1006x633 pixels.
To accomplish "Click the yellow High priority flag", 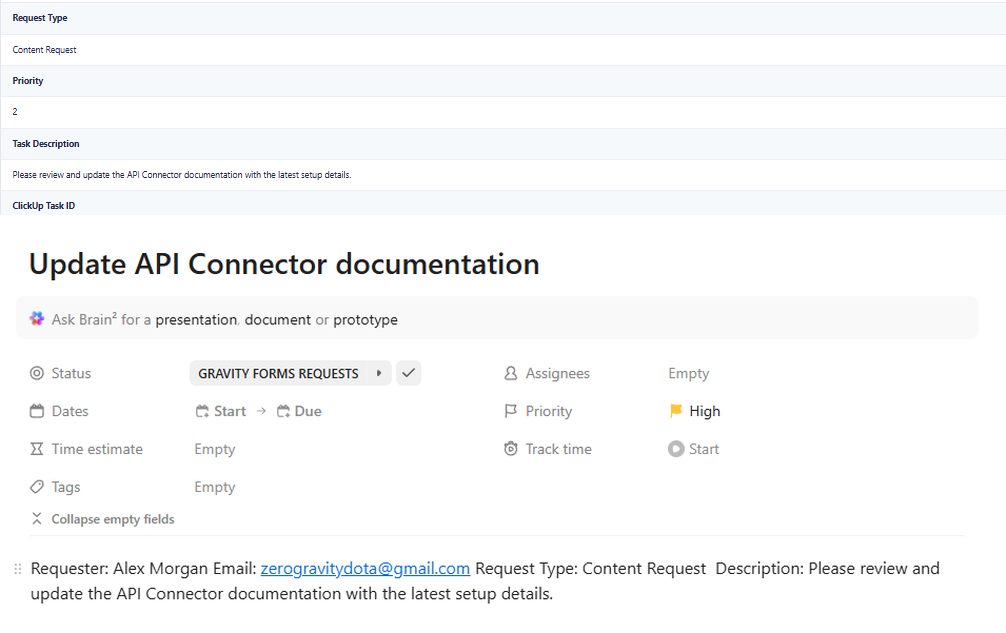I will pos(676,411).
